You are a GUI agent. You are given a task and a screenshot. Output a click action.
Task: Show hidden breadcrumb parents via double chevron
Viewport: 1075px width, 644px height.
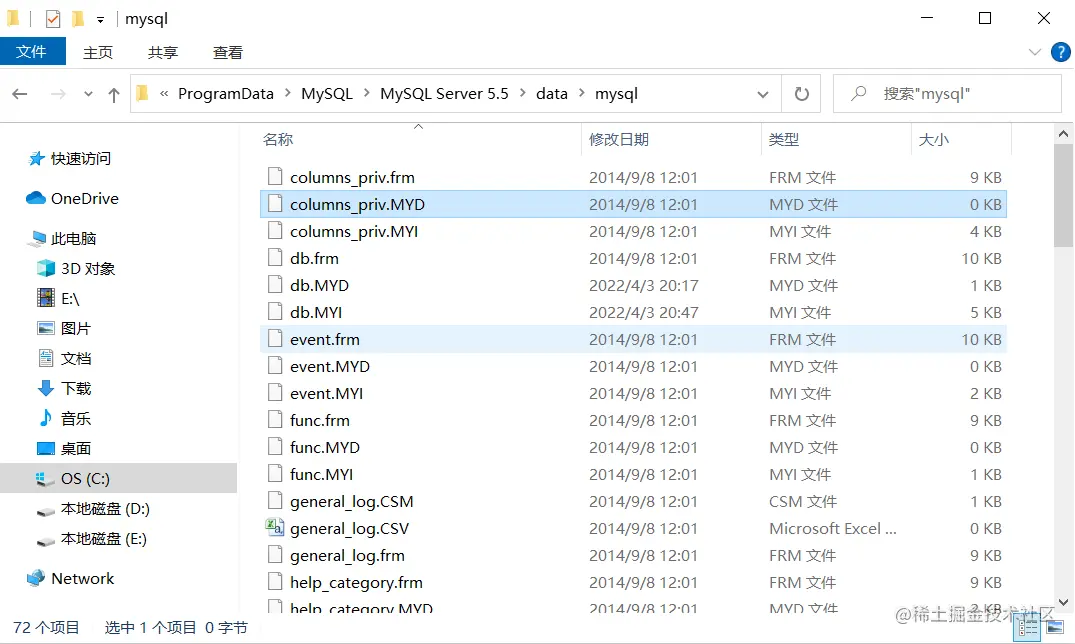tap(164, 93)
